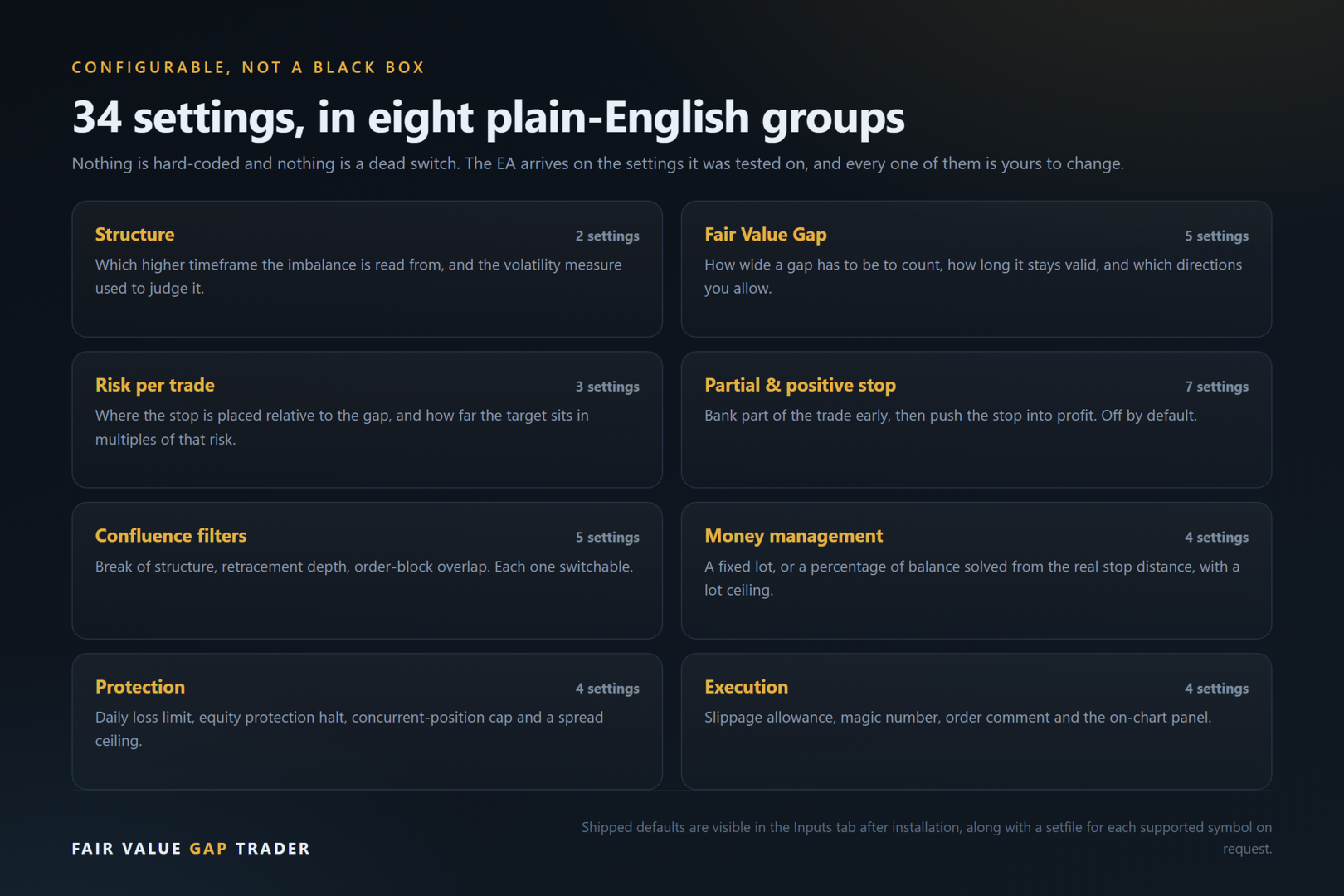Click the Execution card heading

tap(746, 687)
